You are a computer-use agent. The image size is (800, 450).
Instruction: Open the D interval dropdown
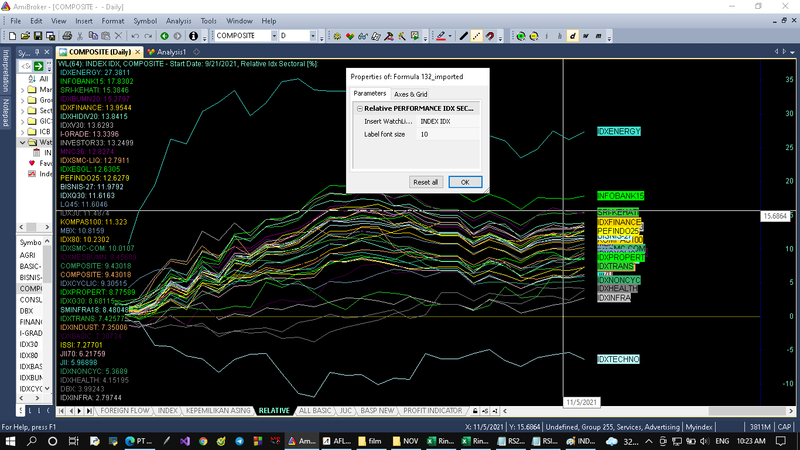point(312,36)
